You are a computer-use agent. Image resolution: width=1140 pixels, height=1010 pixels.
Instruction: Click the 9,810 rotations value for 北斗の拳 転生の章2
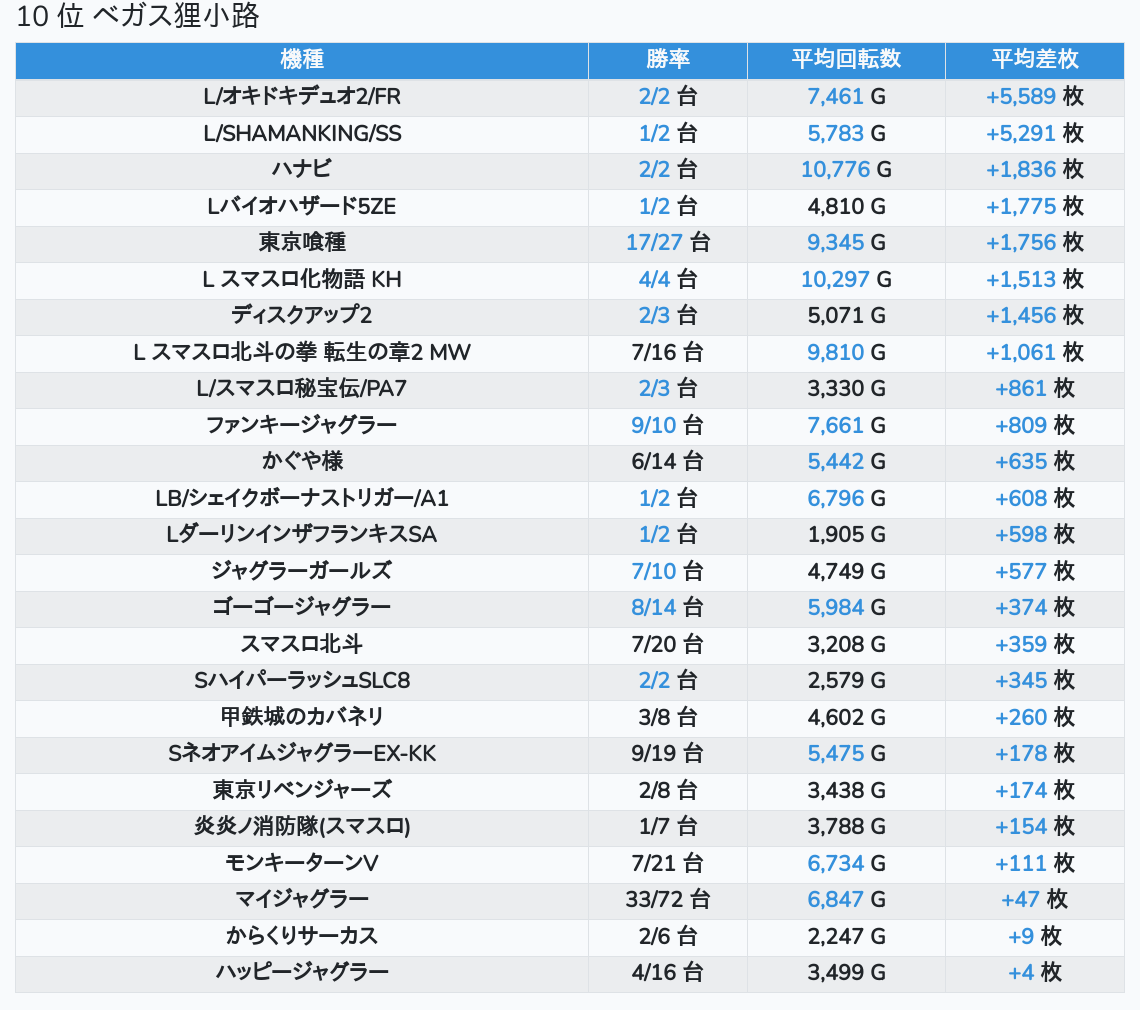pyautogui.click(x=835, y=353)
